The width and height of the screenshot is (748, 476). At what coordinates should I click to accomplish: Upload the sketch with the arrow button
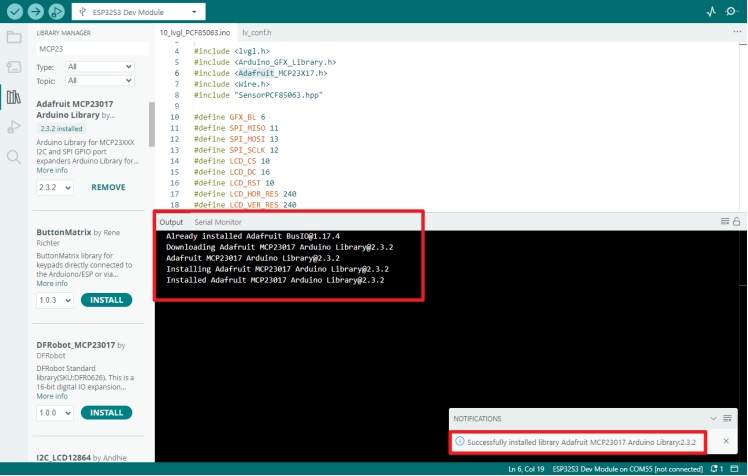pyautogui.click(x=35, y=12)
